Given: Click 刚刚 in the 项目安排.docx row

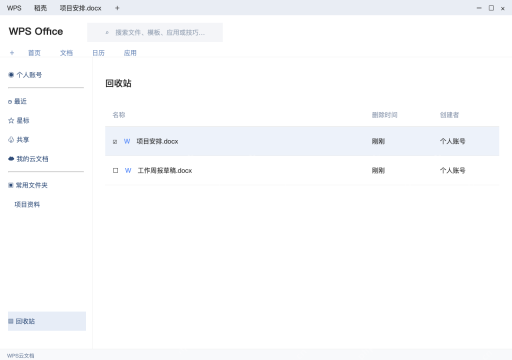Looking at the screenshot, I should coord(378,141).
